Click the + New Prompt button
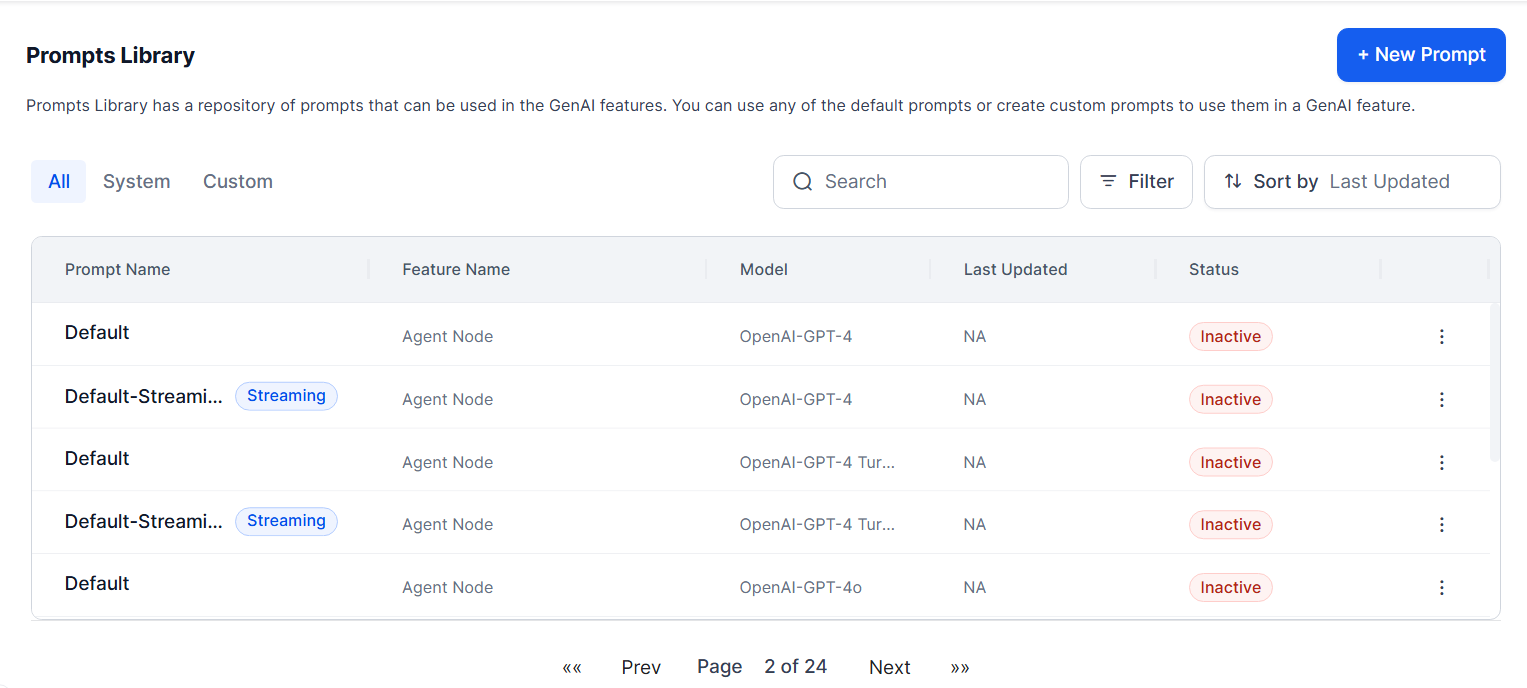The image size is (1527, 688). (x=1420, y=55)
